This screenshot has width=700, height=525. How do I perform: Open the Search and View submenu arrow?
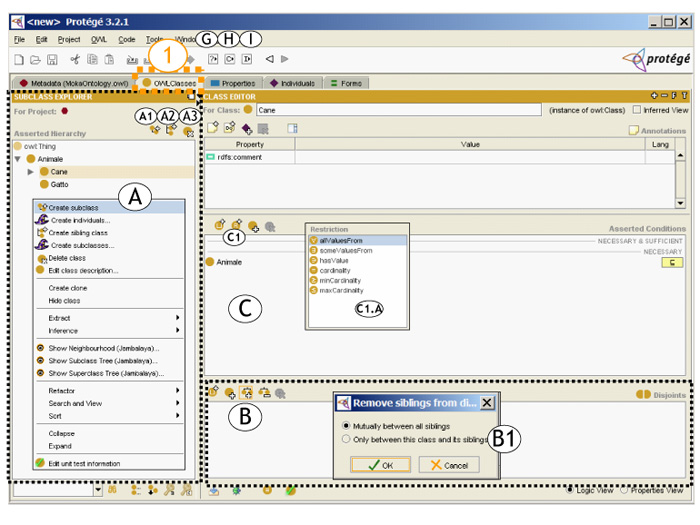pos(178,403)
